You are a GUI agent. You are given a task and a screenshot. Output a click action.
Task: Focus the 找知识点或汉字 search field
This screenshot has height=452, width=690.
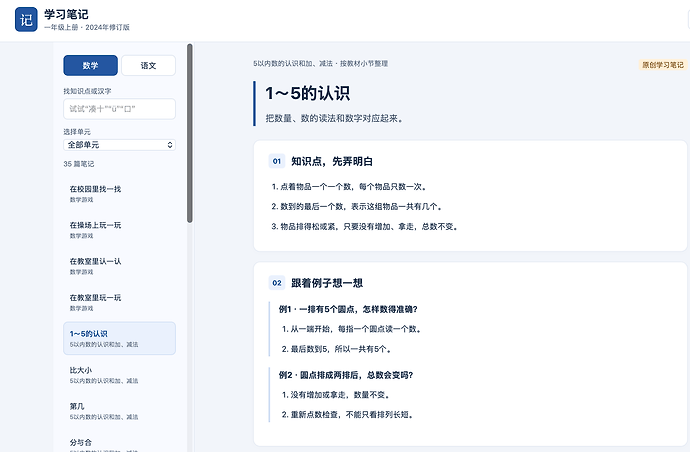(x=119, y=109)
